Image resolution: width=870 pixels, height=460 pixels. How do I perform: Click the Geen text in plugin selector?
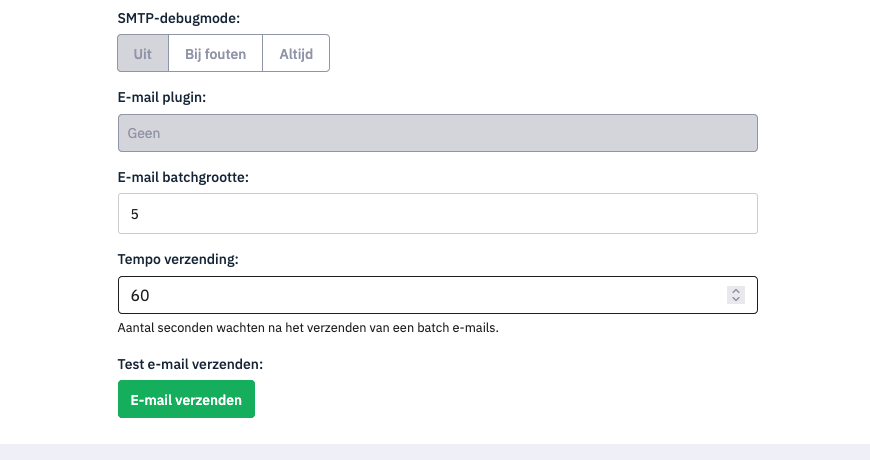[x=144, y=133]
